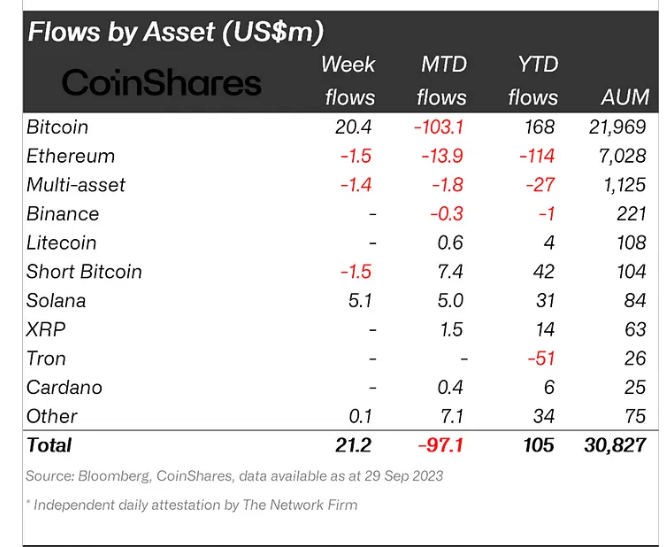This screenshot has height=547, width=672.
Task: Select the Short Bitcoin row label
Action: pos(85,272)
